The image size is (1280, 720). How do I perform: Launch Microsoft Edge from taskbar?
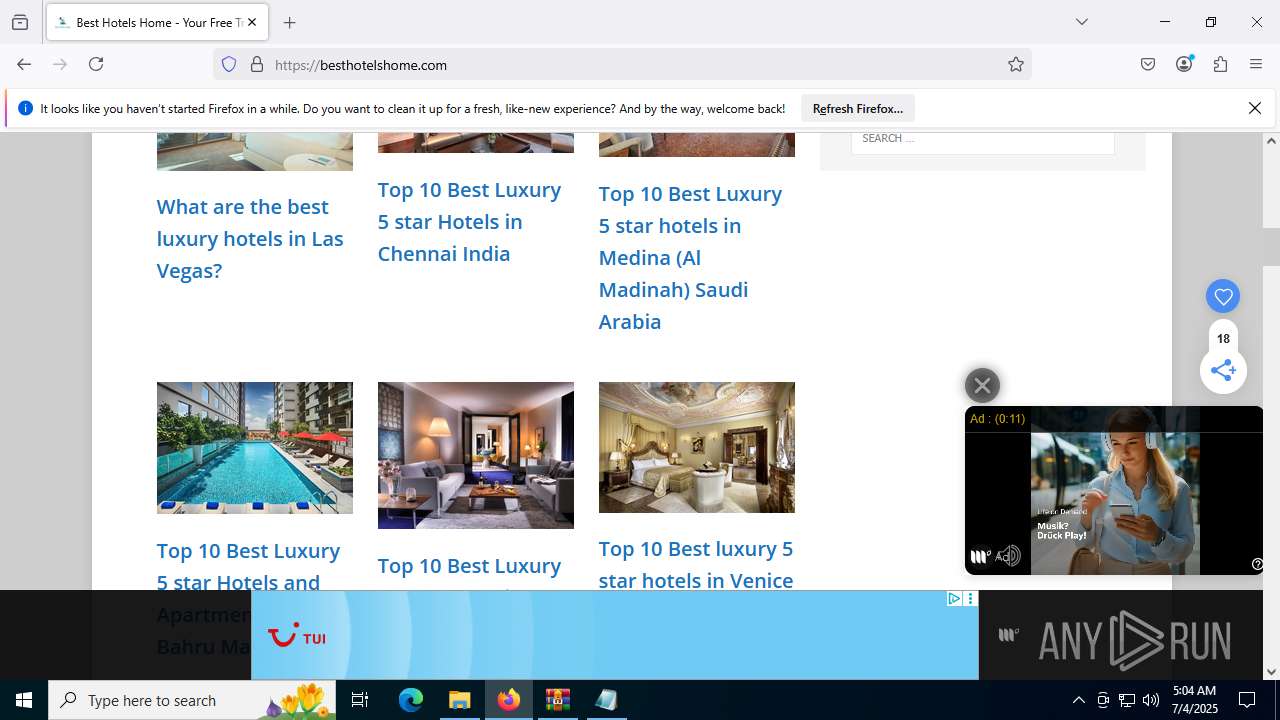pos(411,700)
